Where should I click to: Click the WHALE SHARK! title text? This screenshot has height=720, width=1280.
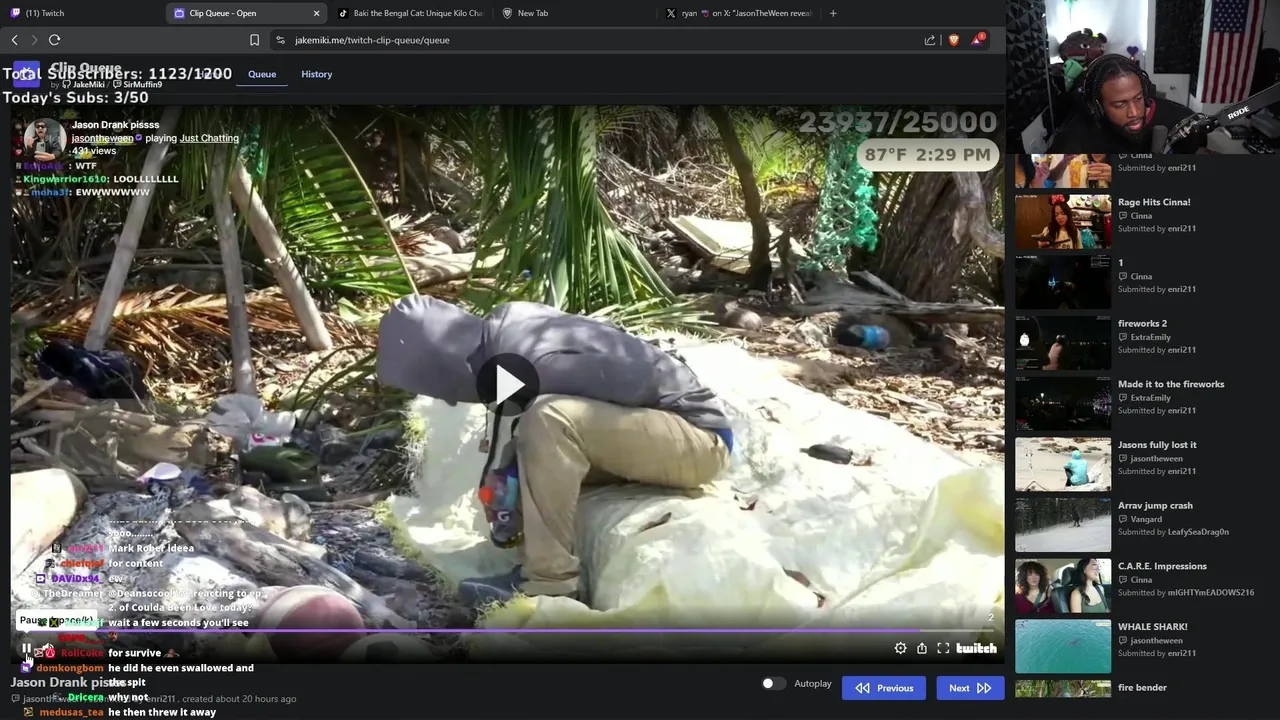1153,627
